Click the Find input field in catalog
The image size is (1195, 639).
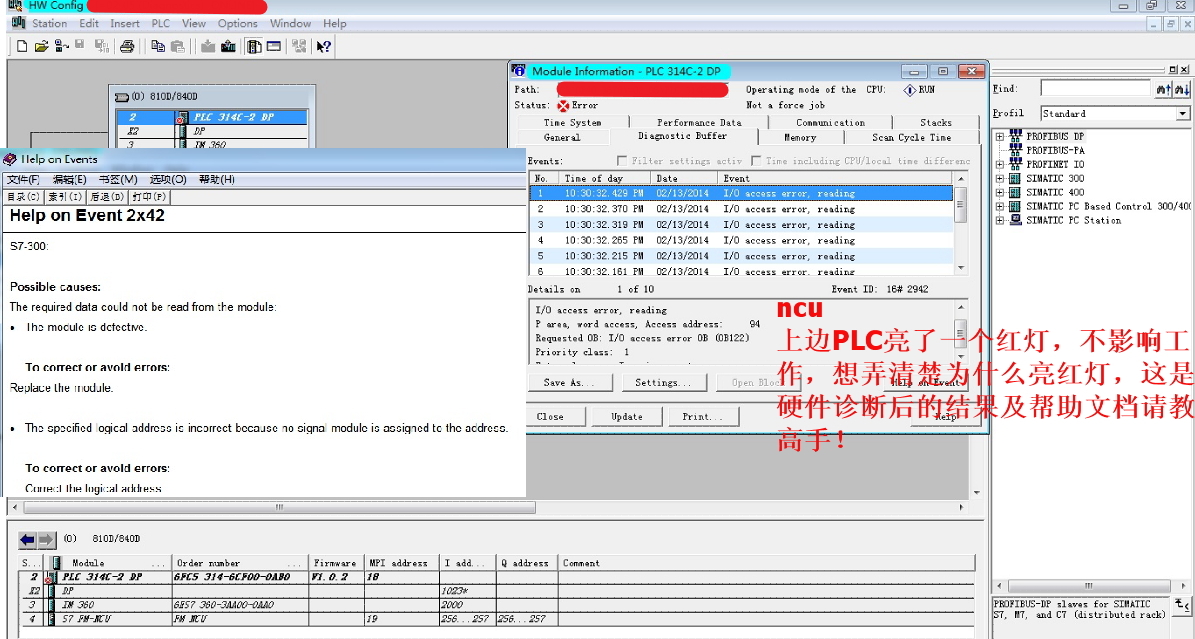point(1095,89)
